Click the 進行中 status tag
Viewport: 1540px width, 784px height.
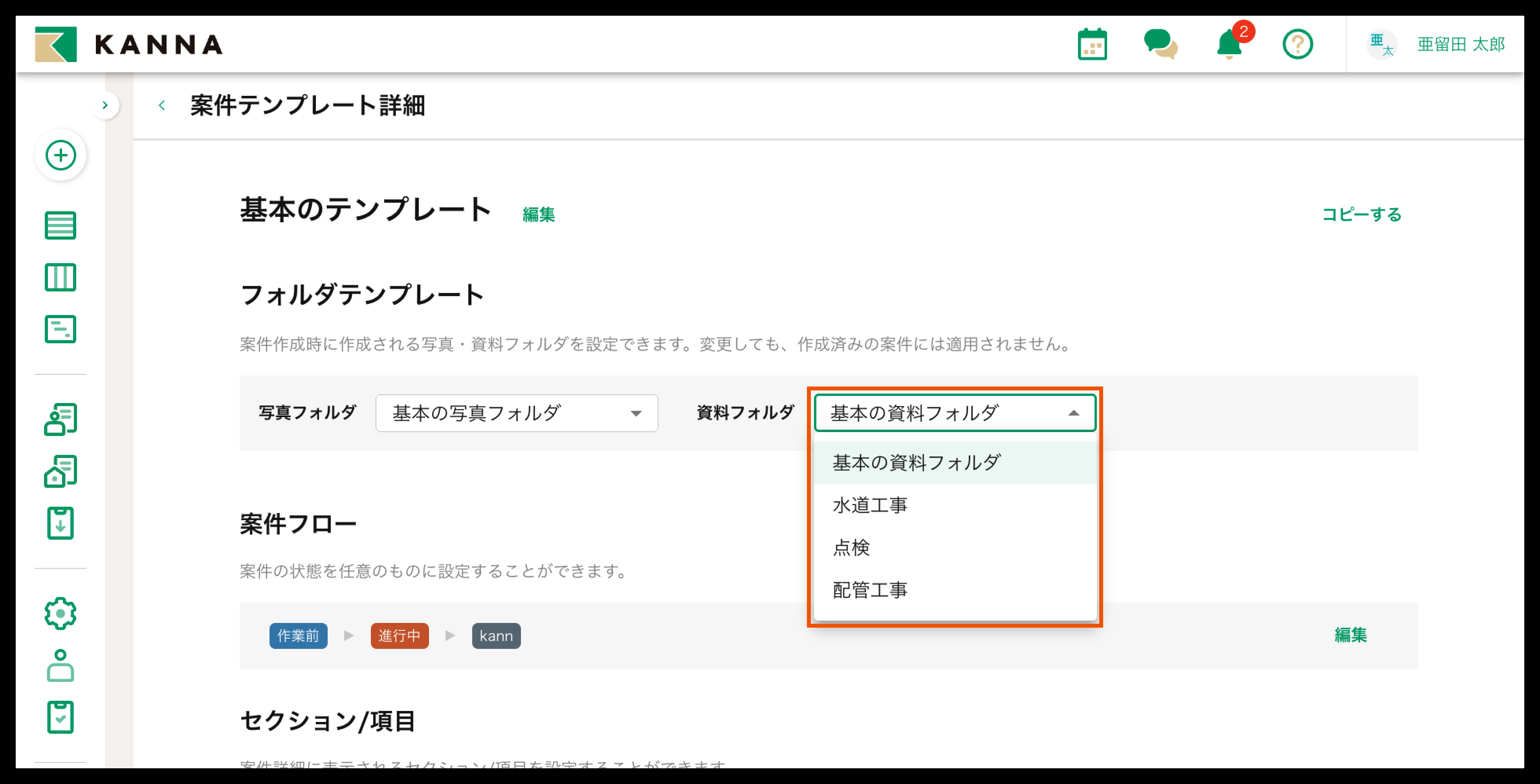[400, 636]
